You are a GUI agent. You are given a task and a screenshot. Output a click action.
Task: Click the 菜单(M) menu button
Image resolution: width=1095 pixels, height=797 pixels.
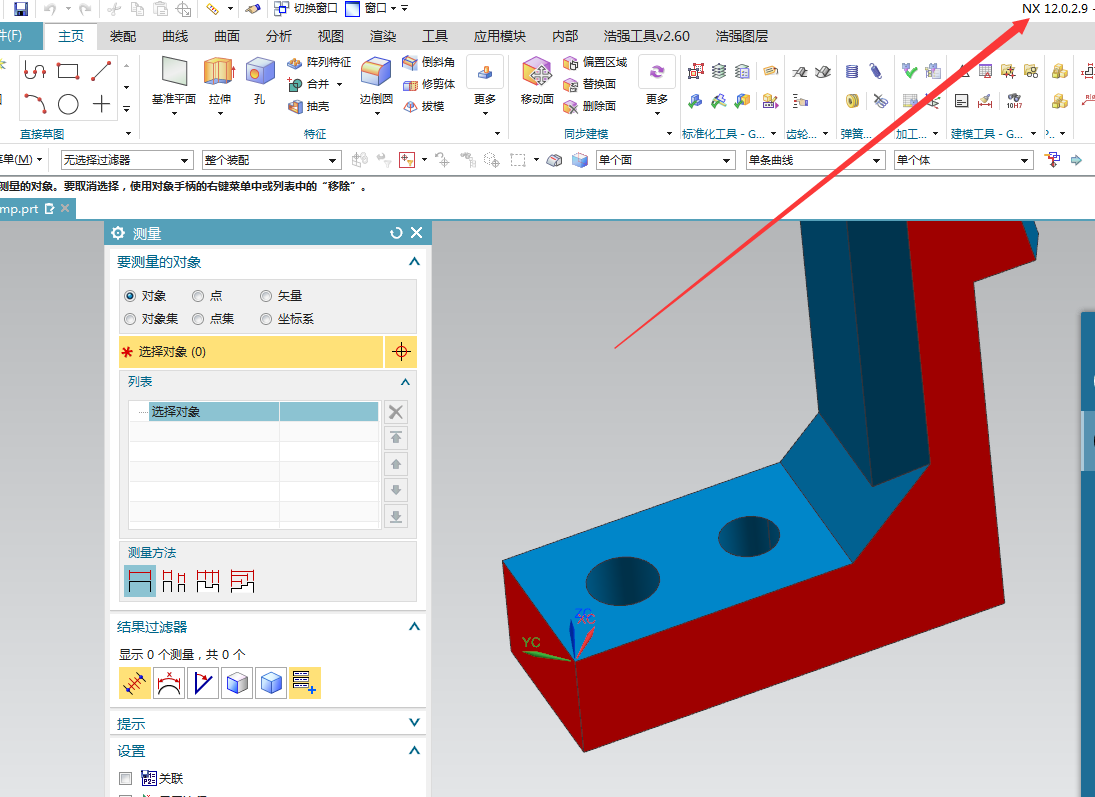(x=21, y=160)
